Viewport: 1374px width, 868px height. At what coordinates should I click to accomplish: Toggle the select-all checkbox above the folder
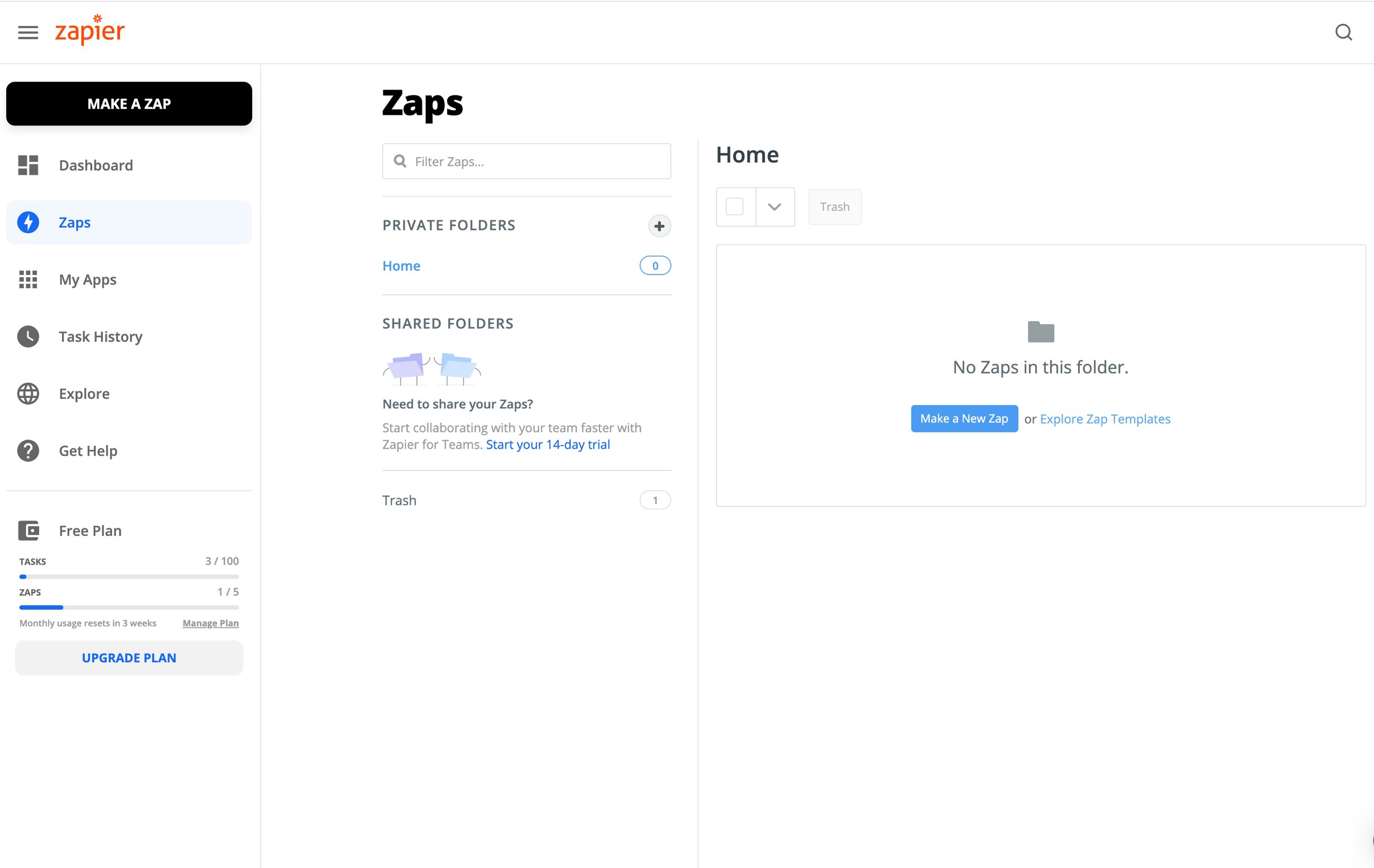[x=736, y=206]
